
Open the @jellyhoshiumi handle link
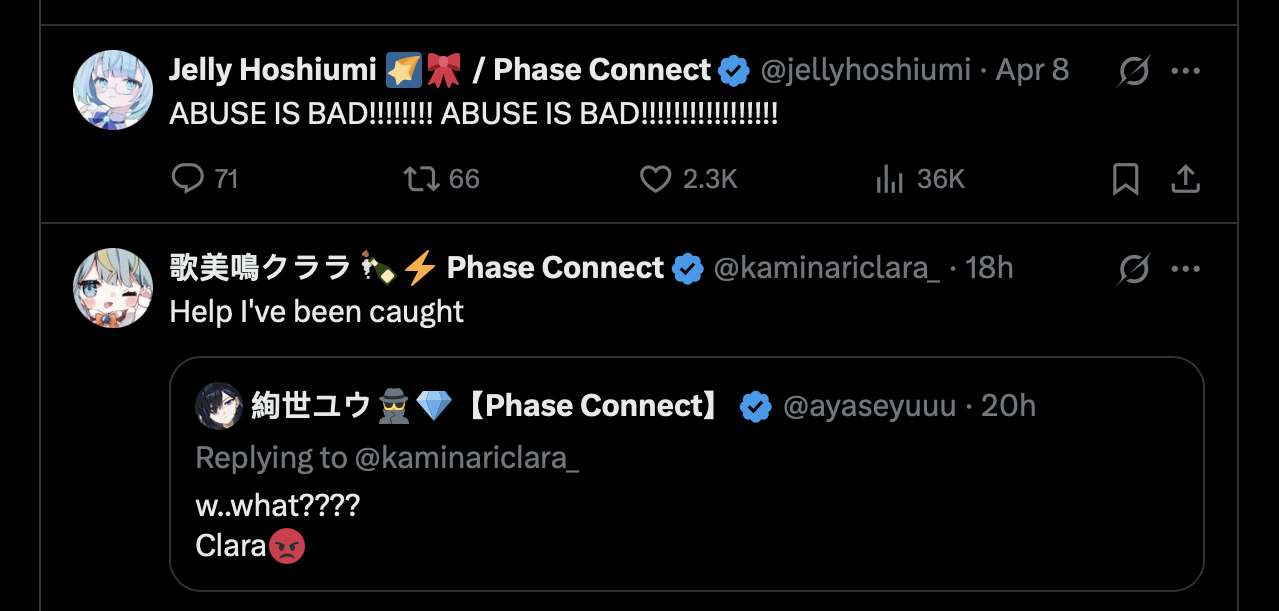[x=865, y=70]
